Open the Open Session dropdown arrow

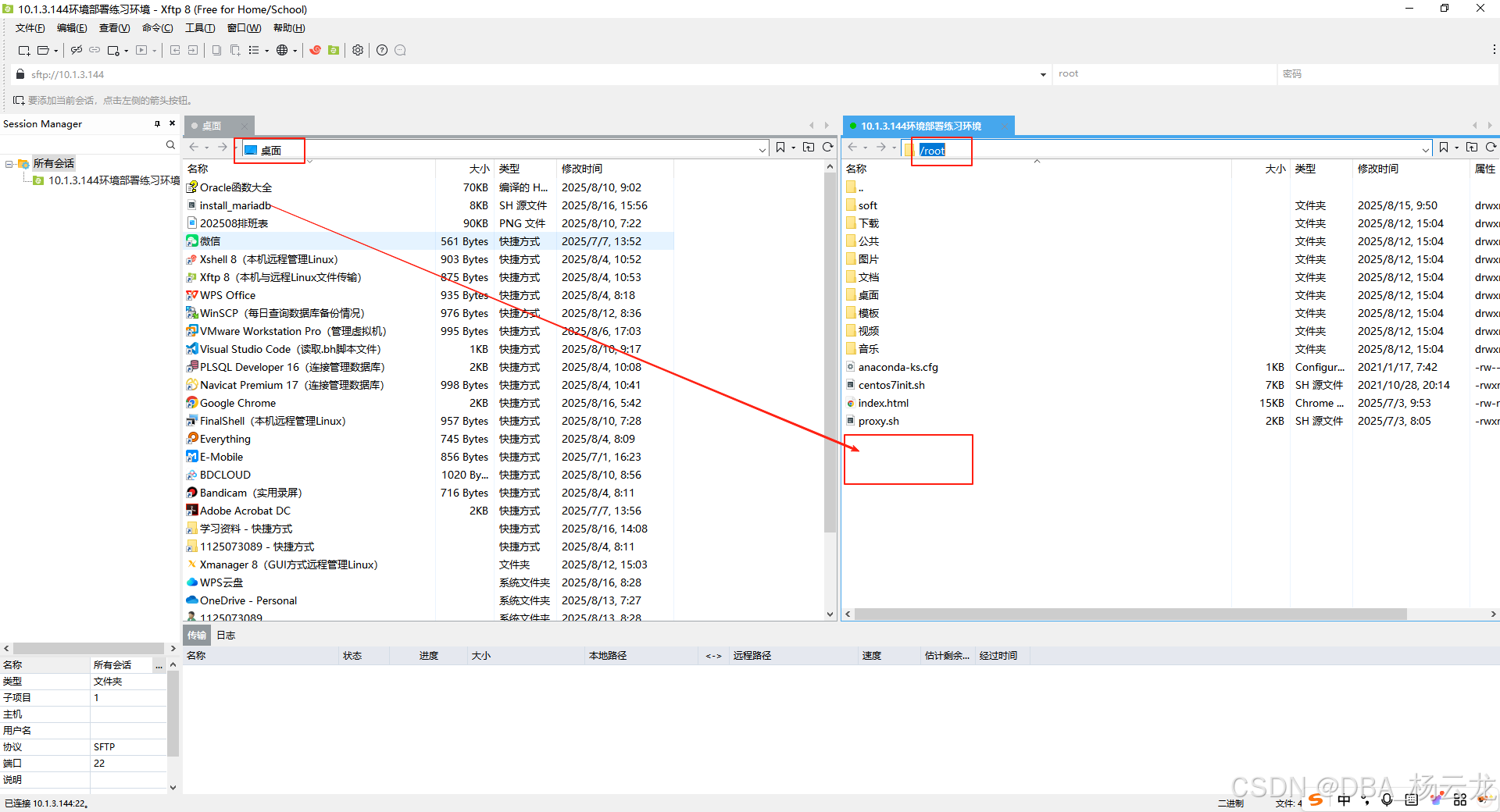[x=56, y=51]
